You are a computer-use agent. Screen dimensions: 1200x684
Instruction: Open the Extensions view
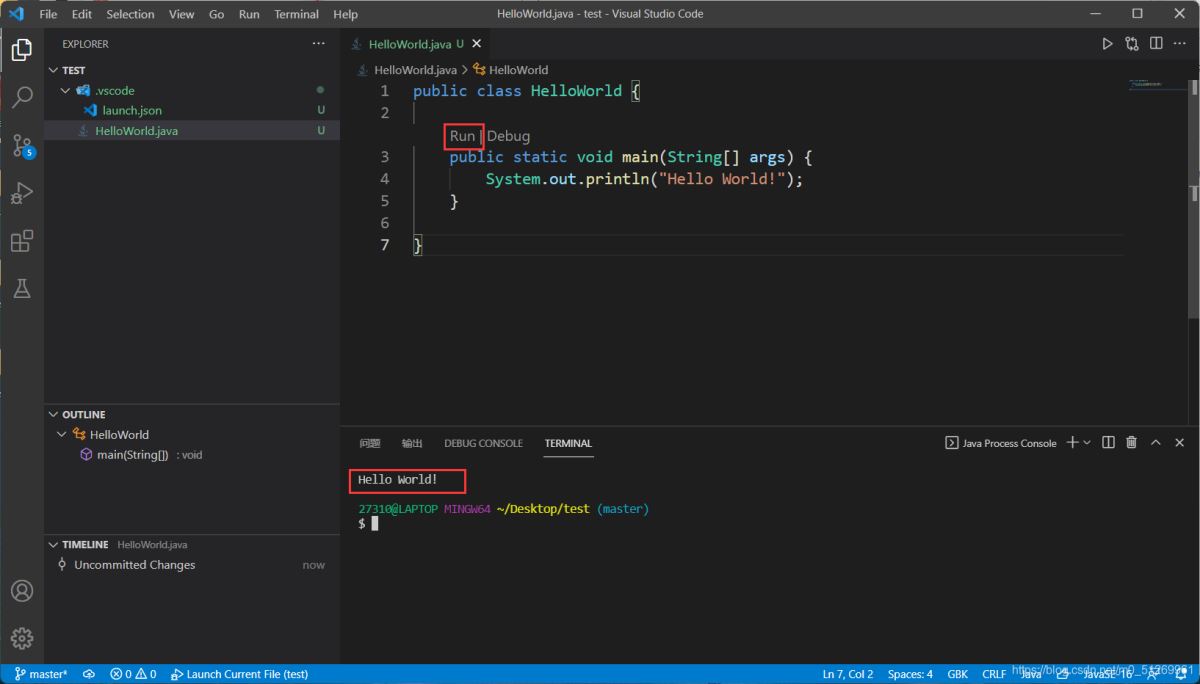click(22, 241)
